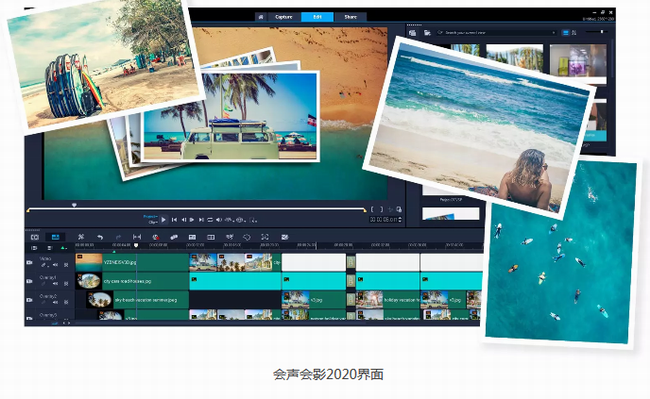Select the sky beach vacation summer.jpeg clip

pos(137,300)
